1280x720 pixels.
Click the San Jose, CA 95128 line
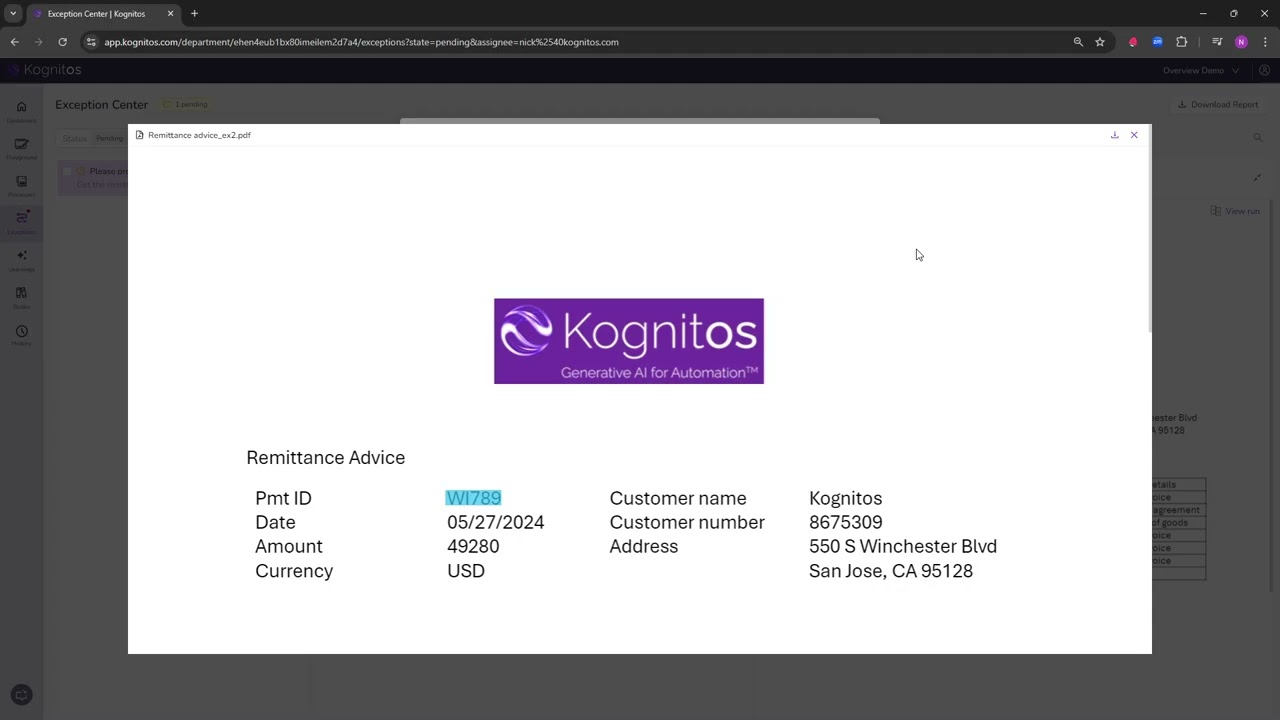(x=890, y=571)
